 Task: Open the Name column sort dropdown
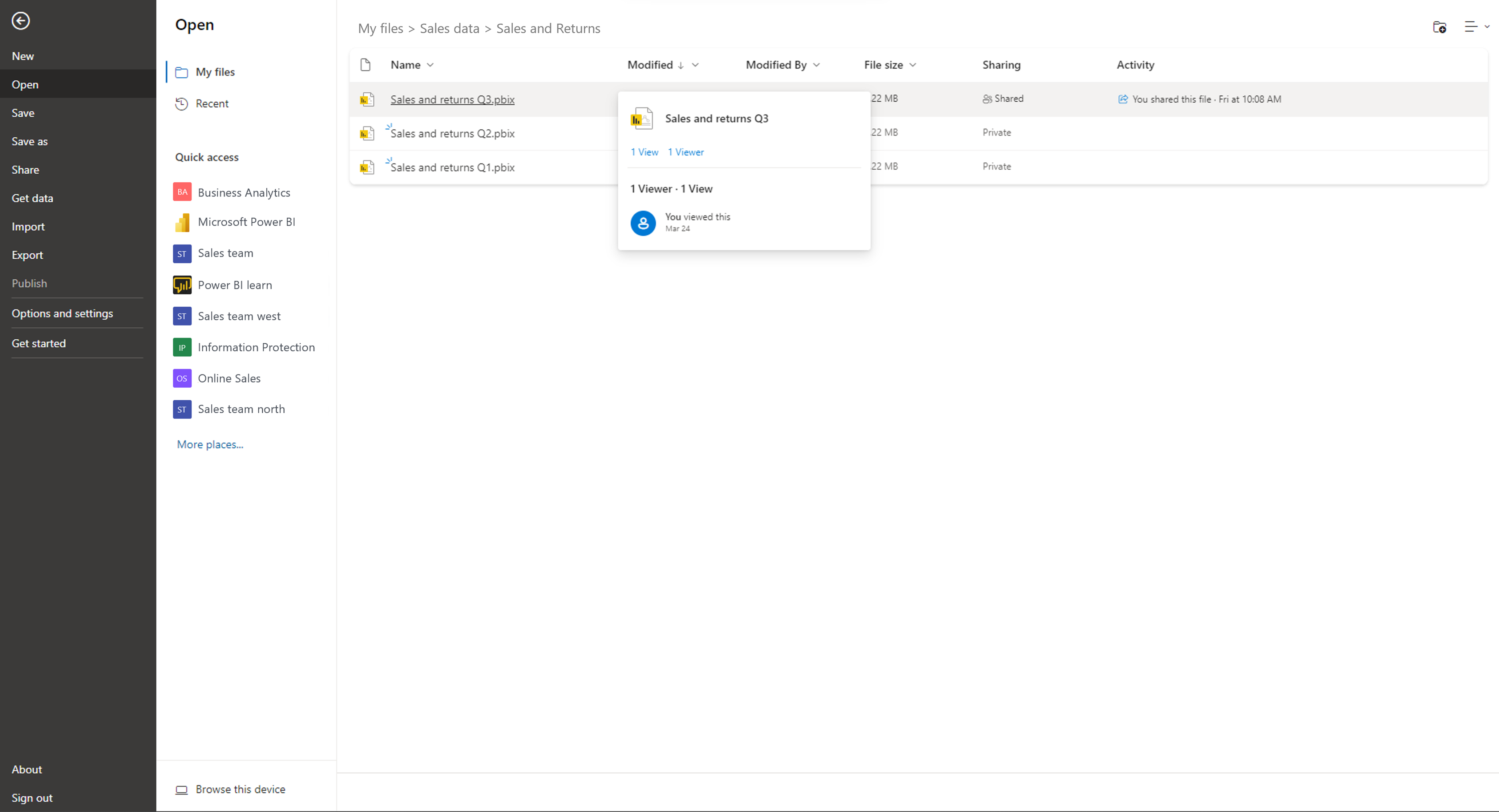click(x=431, y=65)
